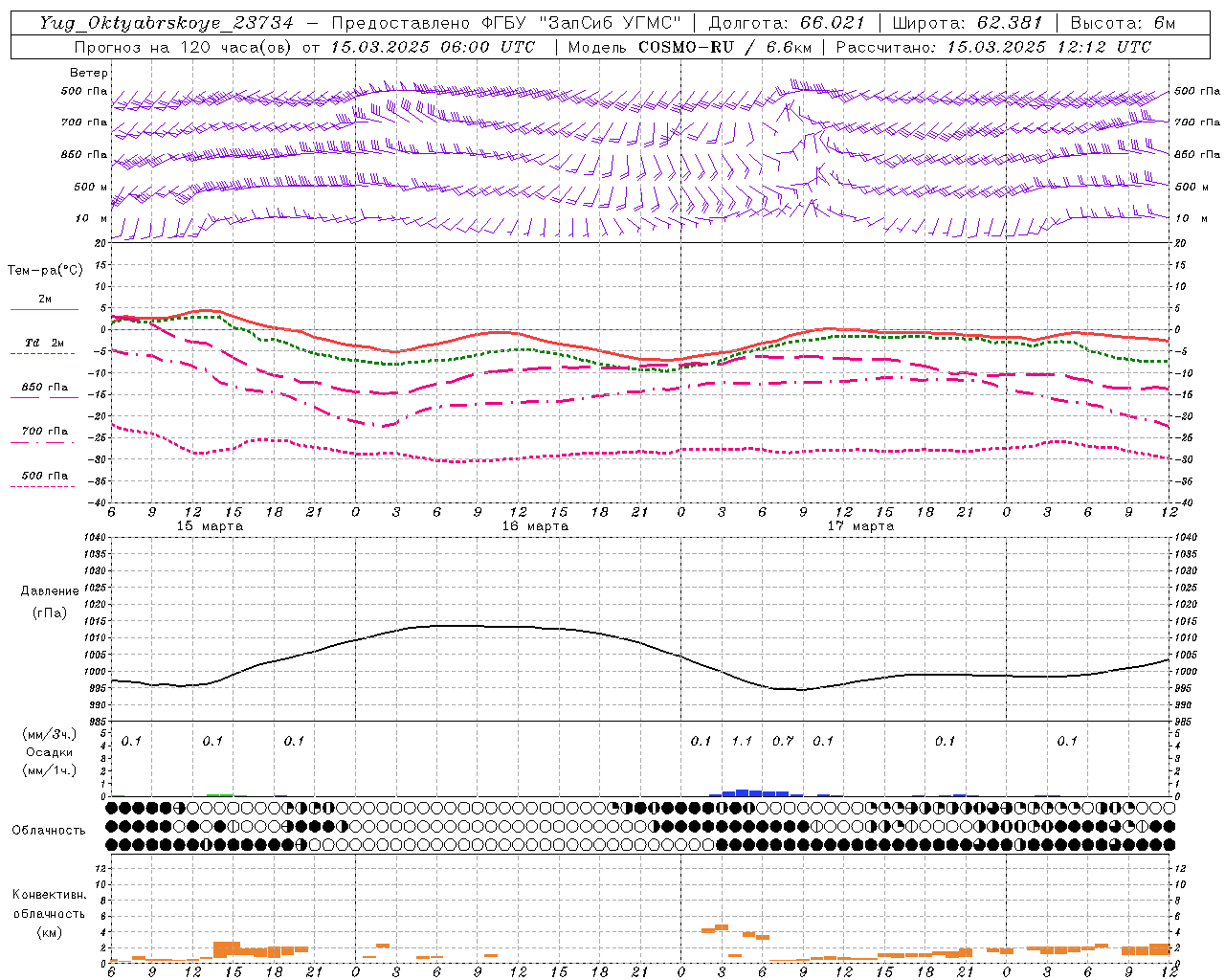Select the 850 гПа temperature legend entry
Image resolution: width=1225 pixels, height=980 pixels.
coord(44,388)
